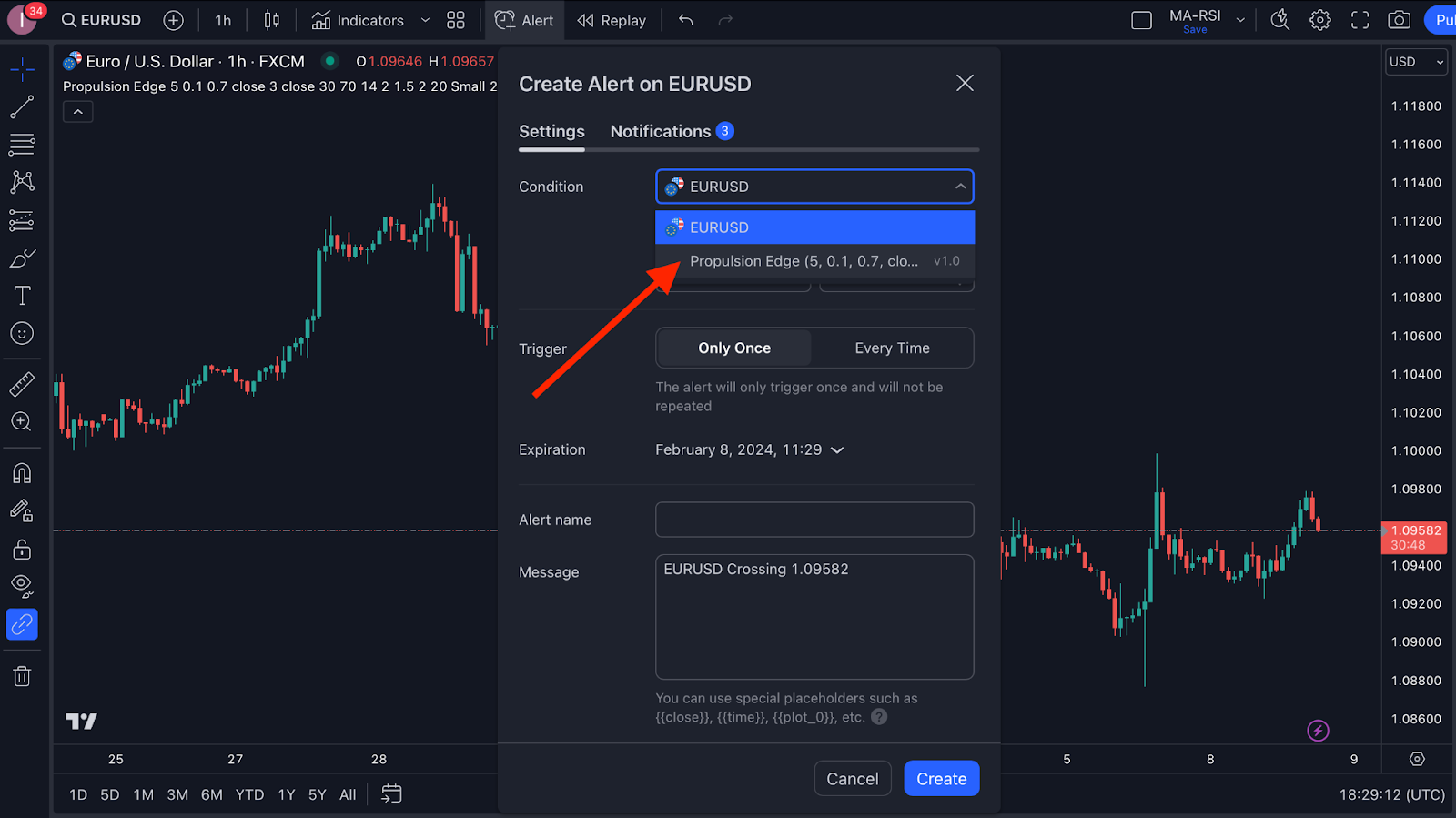This screenshot has width=1456, height=818.
Task: Cancel the alert creation
Action: click(852, 779)
